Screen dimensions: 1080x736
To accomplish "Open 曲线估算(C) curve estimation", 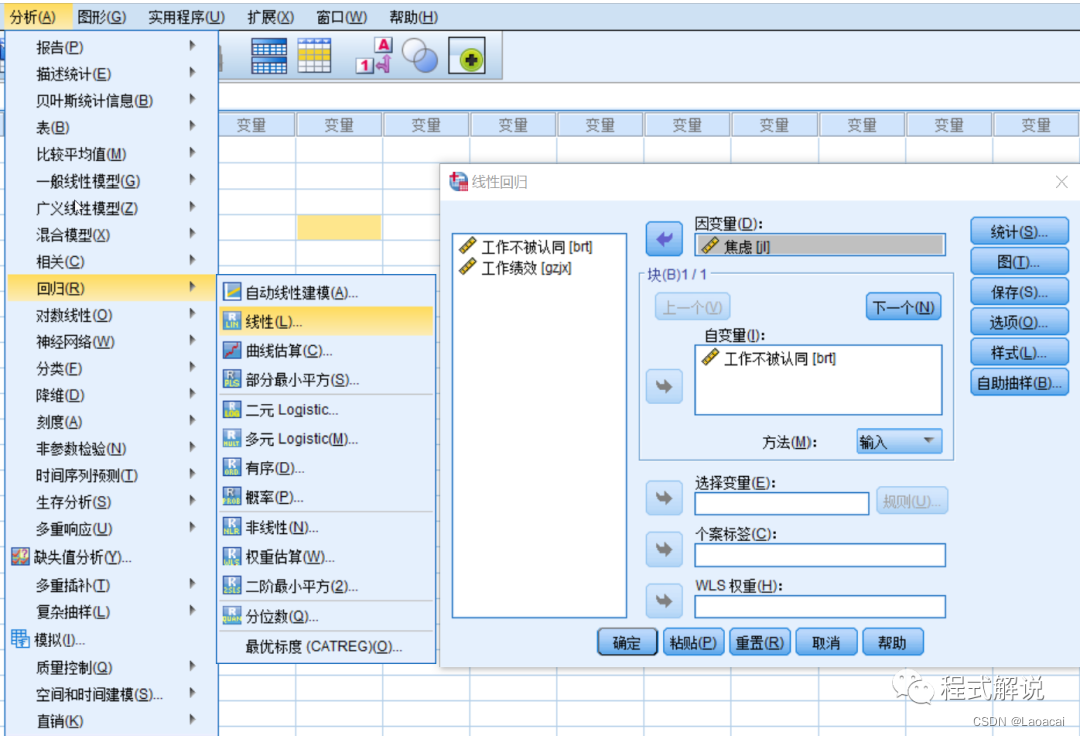I will (326, 351).
